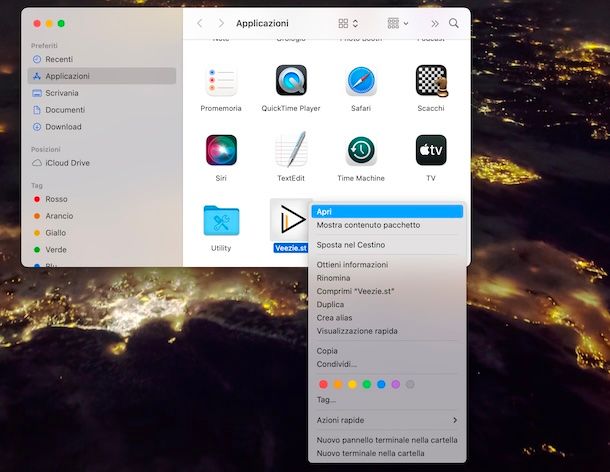Choose Copia in the context menu
The width and height of the screenshot is (610, 472).
tap(387, 351)
